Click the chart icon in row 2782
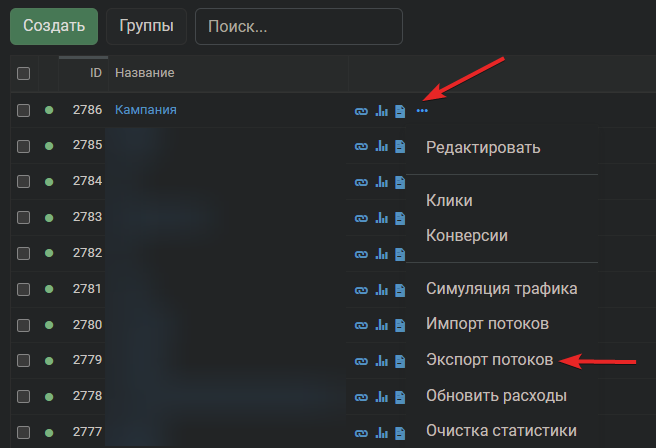Image resolution: width=656 pixels, height=448 pixels. [382, 254]
